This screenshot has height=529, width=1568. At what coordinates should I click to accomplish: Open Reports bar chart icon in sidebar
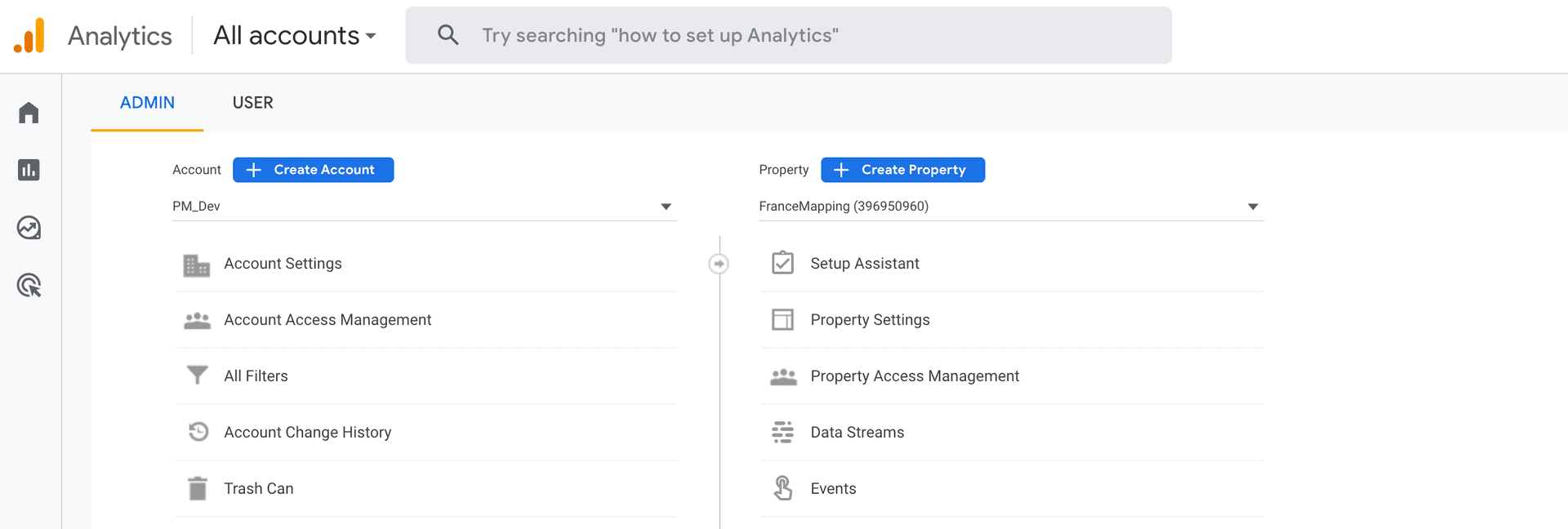(x=29, y=170)
